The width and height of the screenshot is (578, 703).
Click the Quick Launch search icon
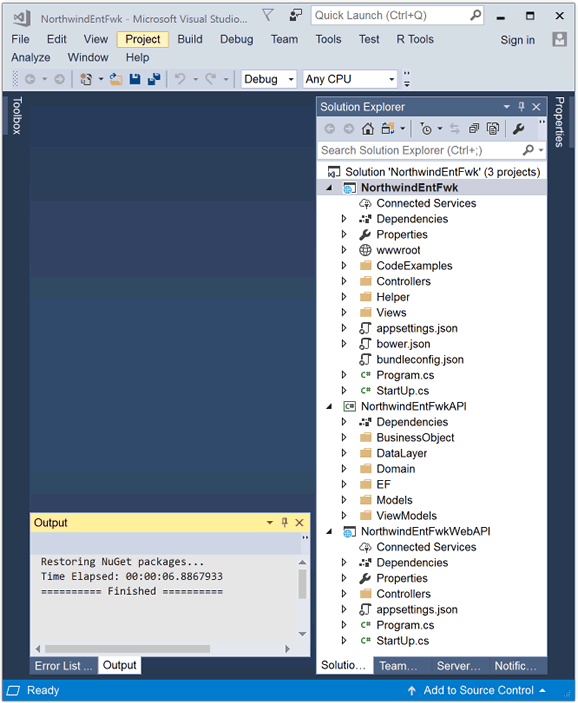tap(475, 15)
